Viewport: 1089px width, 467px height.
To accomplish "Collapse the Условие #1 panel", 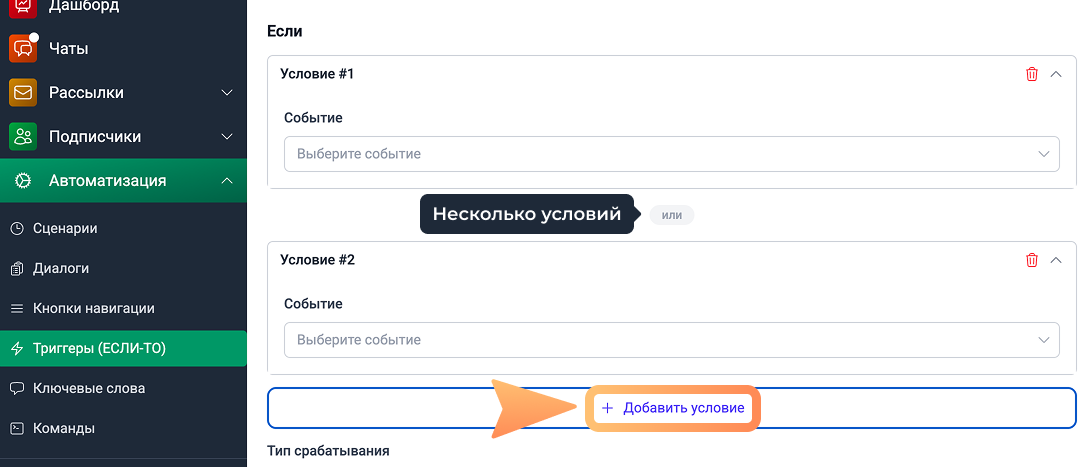I will 1056,74.
